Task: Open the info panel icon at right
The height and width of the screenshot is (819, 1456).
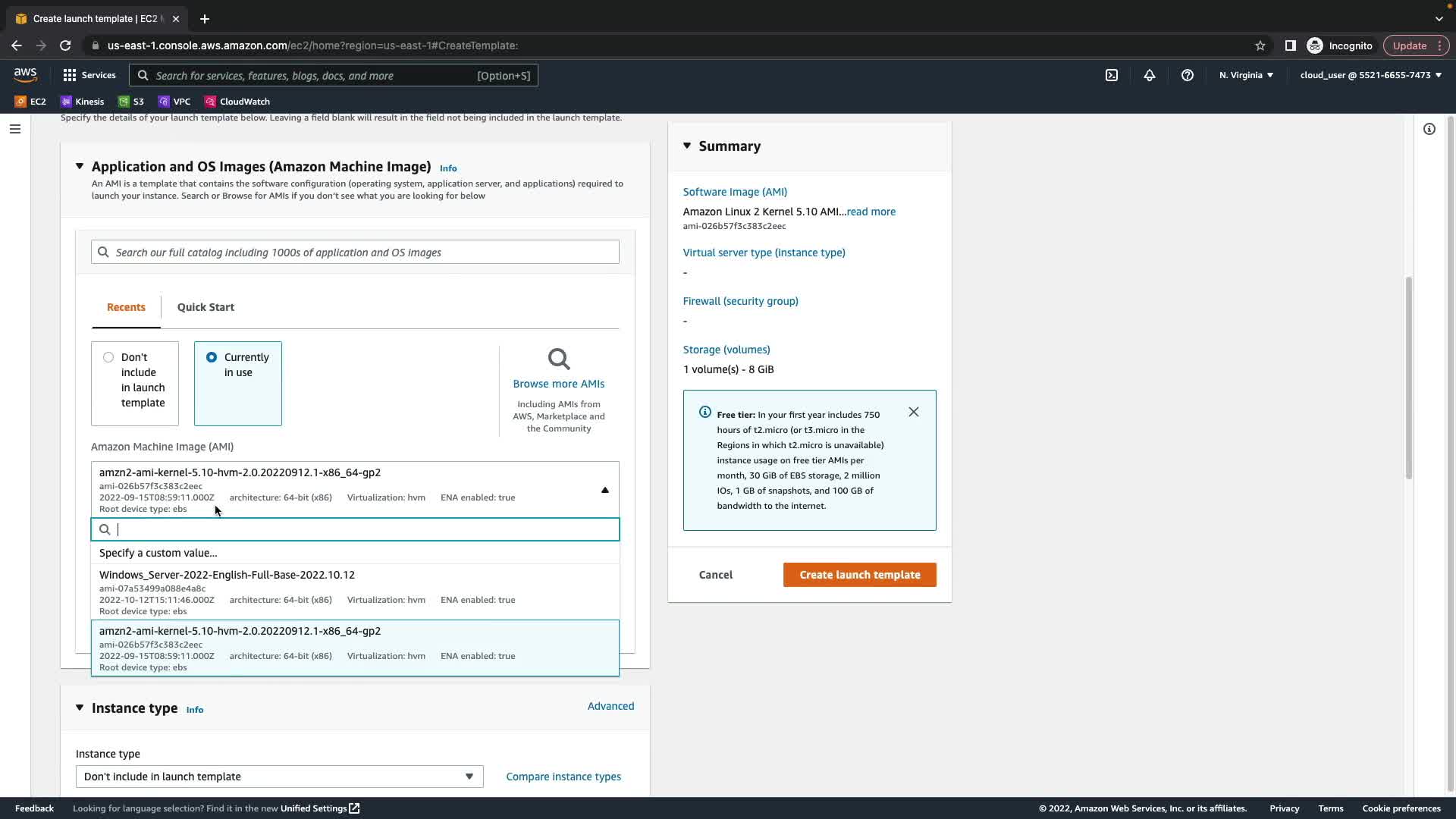Action: [x=1429, y=129]
